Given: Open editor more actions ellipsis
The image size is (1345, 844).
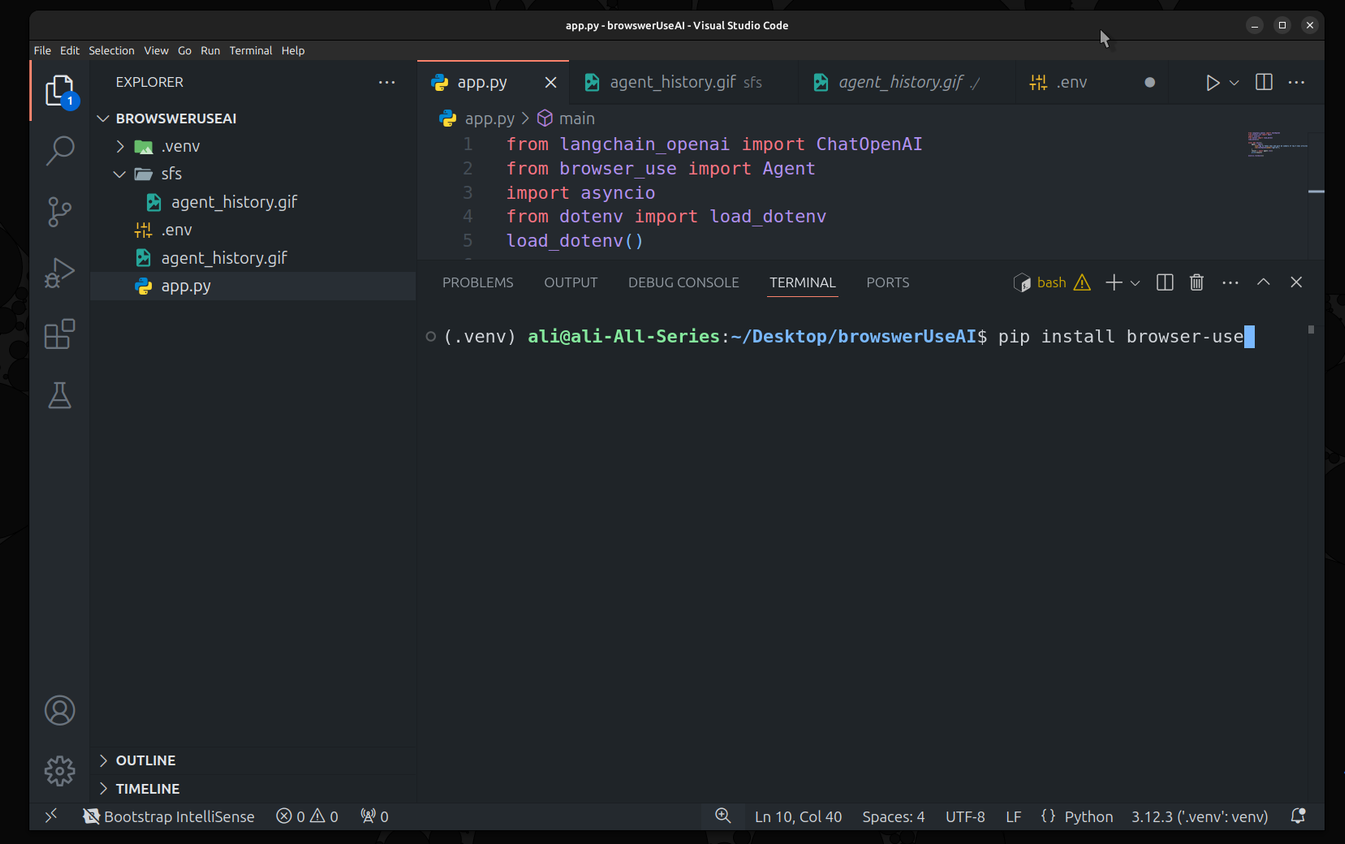Looking at the screenshot, I should point(1297,83).
